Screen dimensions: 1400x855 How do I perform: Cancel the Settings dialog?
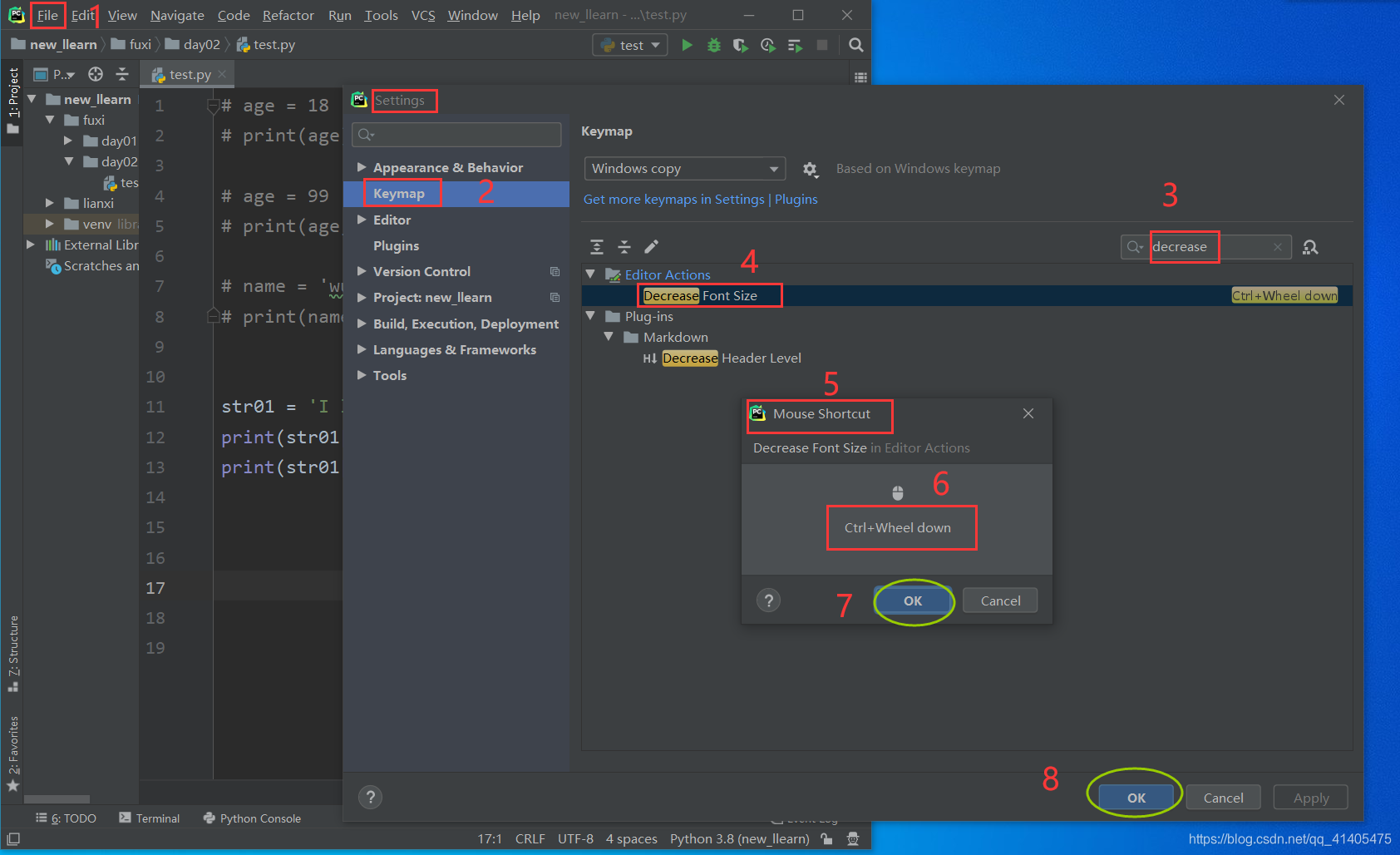pos(1224,798)
